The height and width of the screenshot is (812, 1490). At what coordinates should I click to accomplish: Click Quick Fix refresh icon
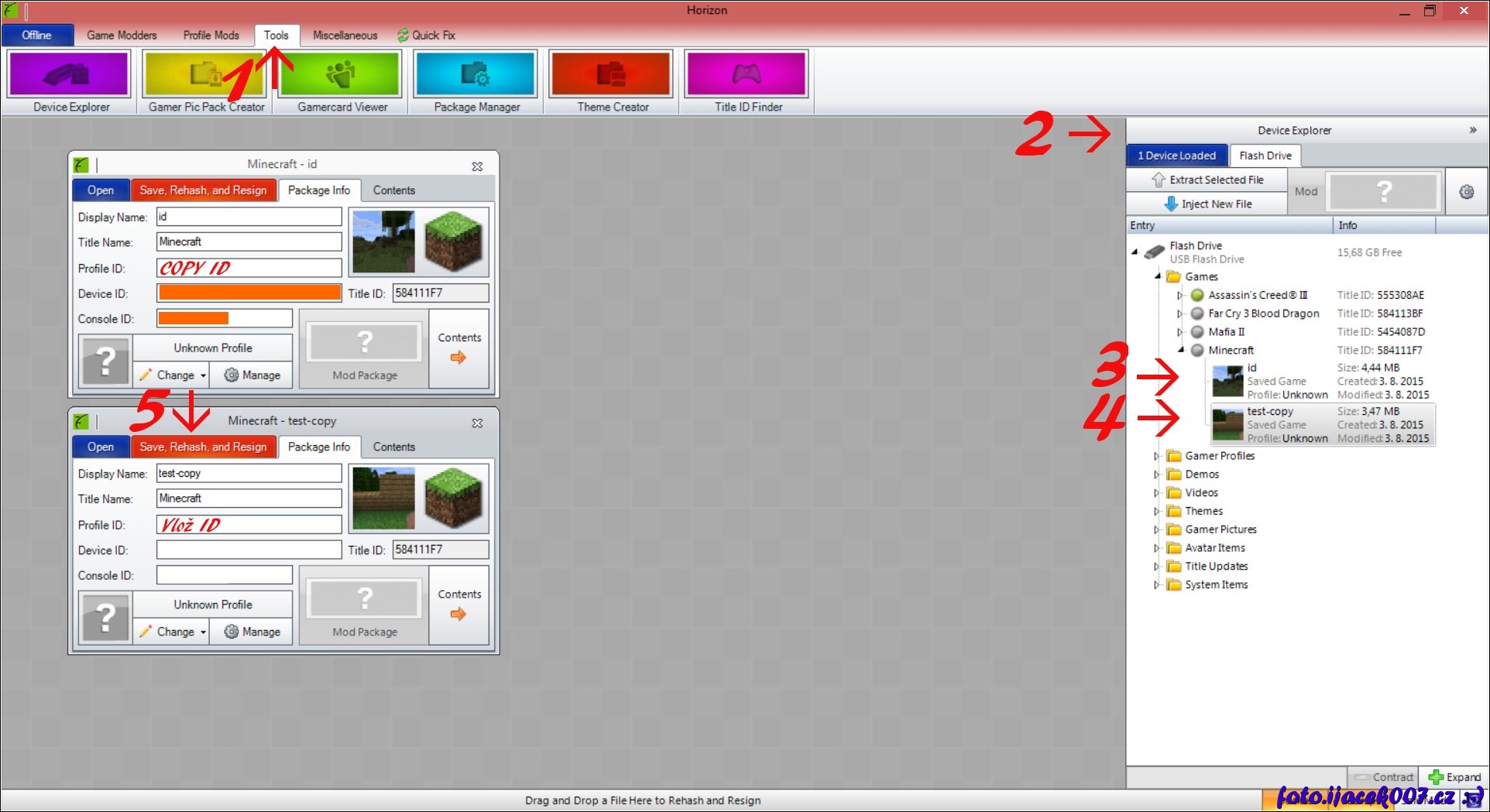(403, 35)
